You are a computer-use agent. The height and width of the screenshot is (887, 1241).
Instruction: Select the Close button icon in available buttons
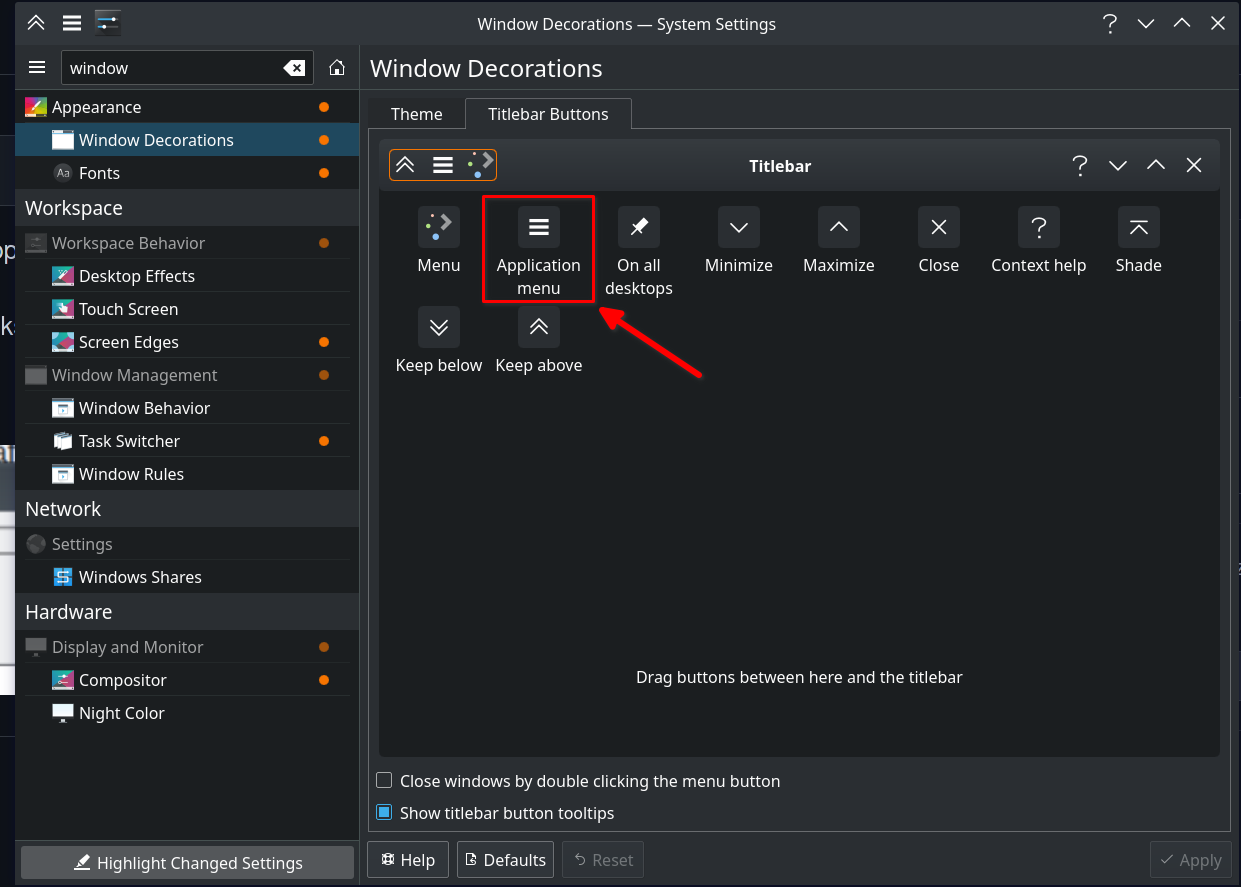pos(939,227)
